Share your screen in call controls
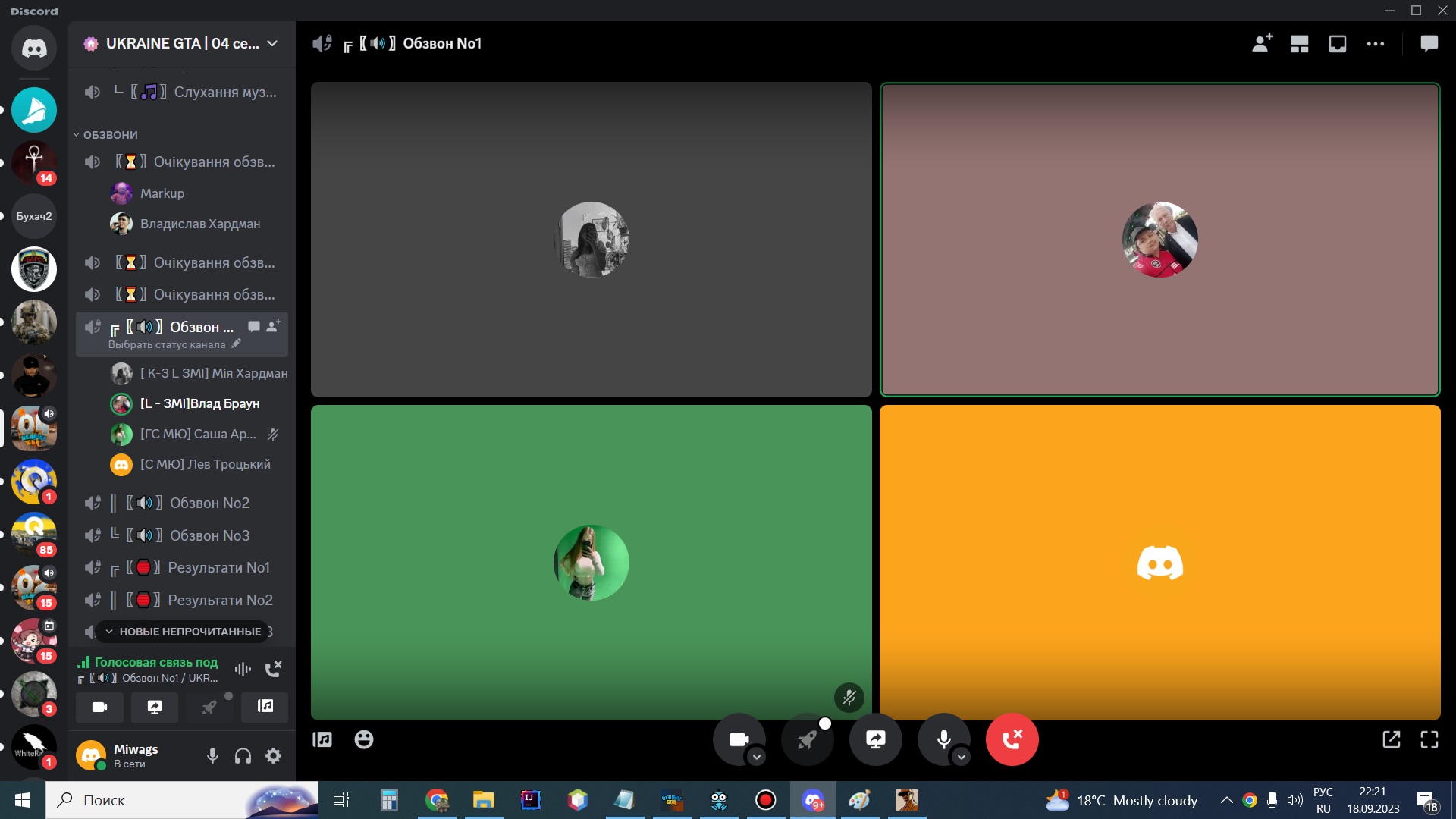Image resolution: width=1456 pixels, height=819 pixels. click(876, 739)
